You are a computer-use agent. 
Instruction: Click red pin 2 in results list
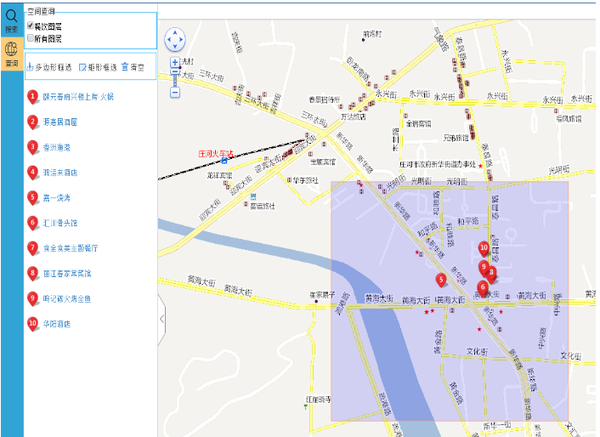33,122
